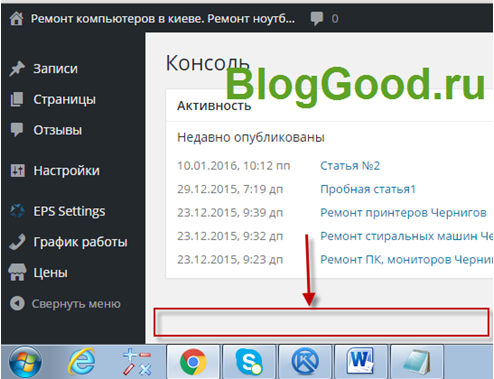Open the calculator tools taskbar icon

(x=137, y=362)
